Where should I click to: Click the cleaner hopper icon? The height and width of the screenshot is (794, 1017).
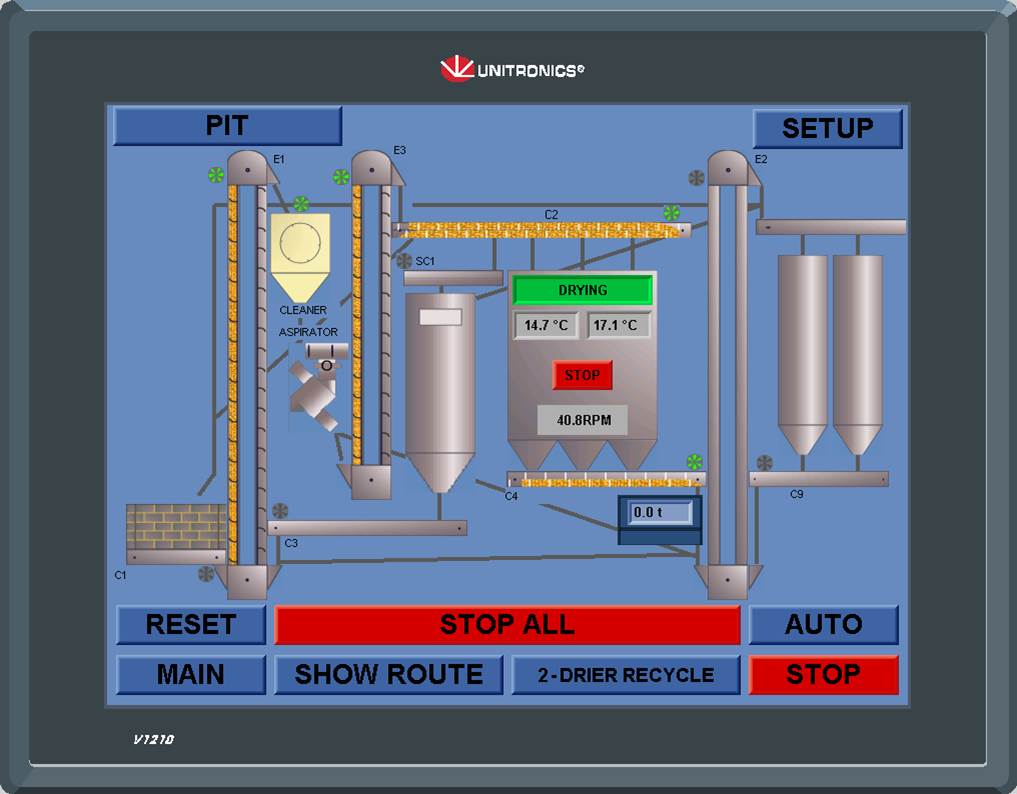(300, 257)
